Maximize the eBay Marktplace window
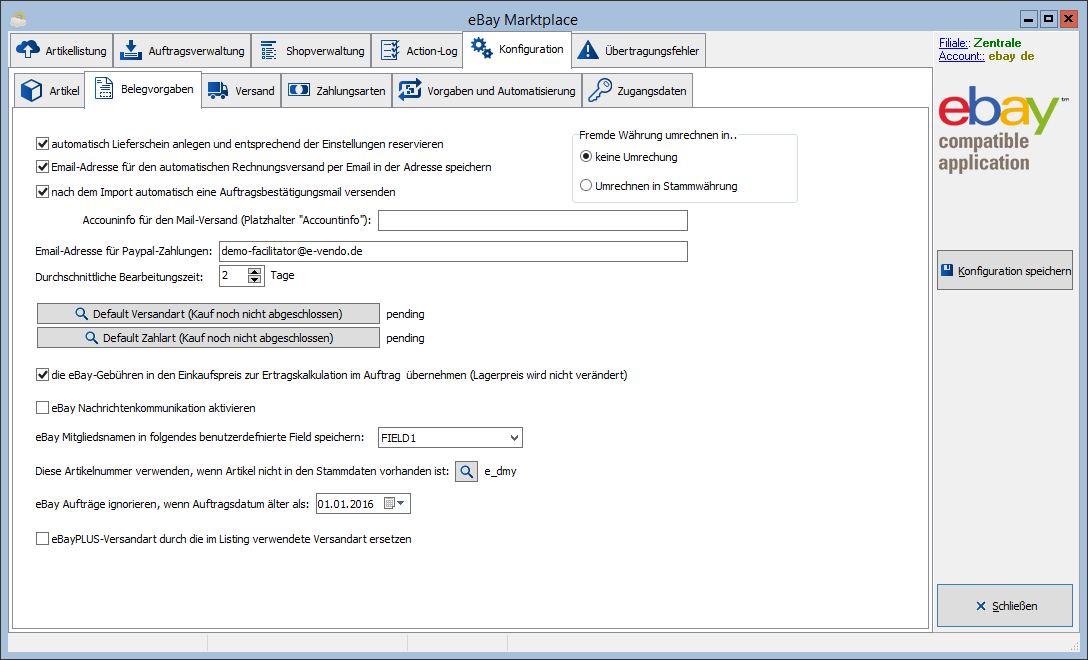This screenshot has height=660, width=1088. (1048, 19)
